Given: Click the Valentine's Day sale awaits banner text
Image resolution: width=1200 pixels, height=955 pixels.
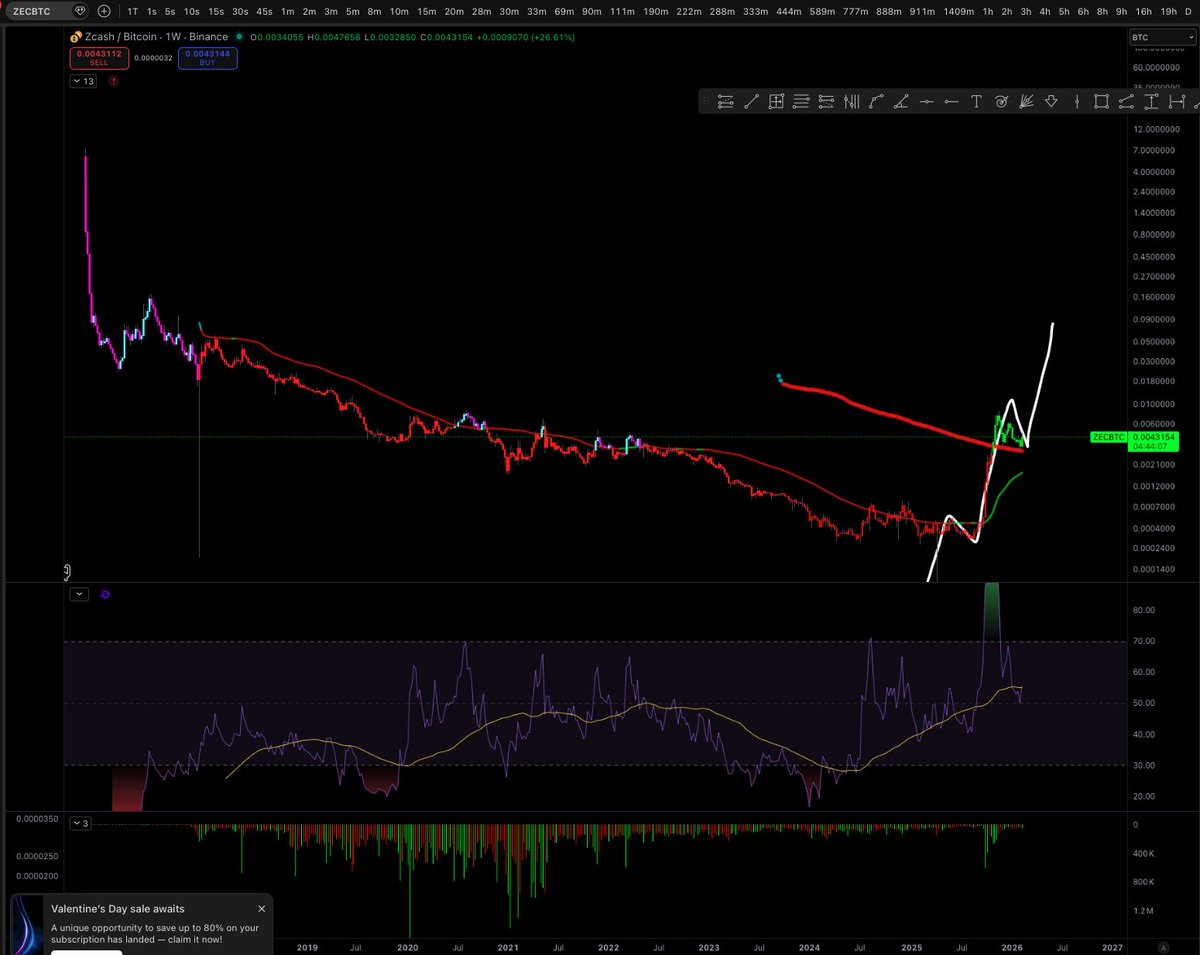Looking at the screenshot, I should pyautogui.click(x=118, y=909).
